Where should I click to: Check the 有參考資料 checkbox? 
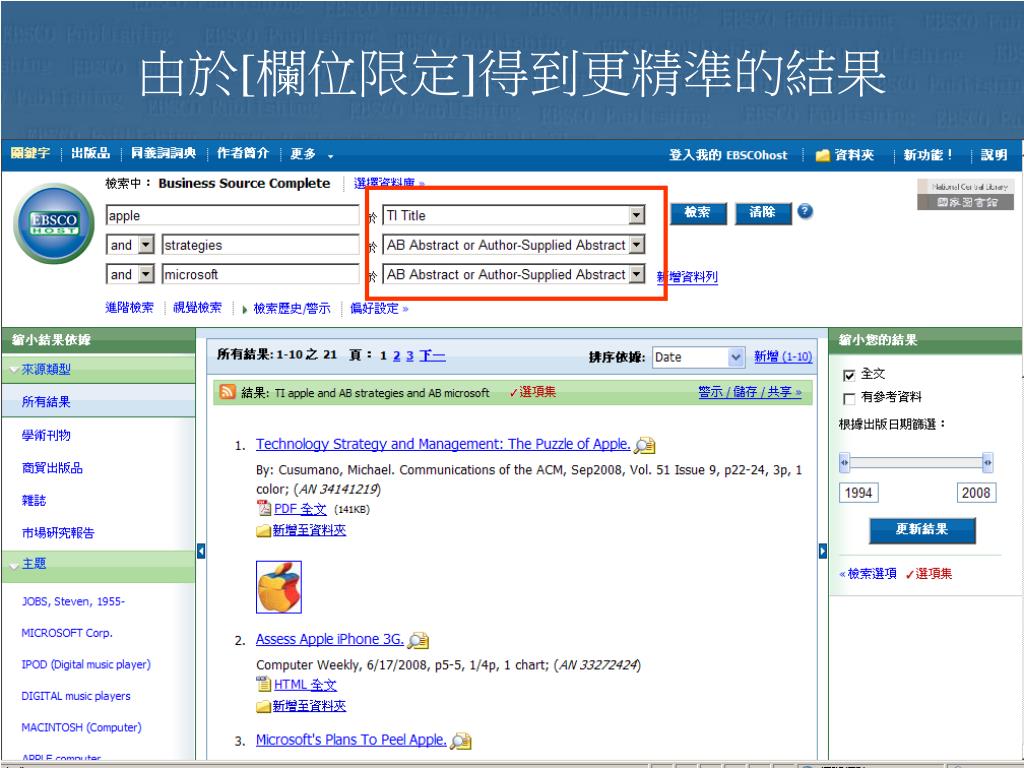click(x=849, y=398)
